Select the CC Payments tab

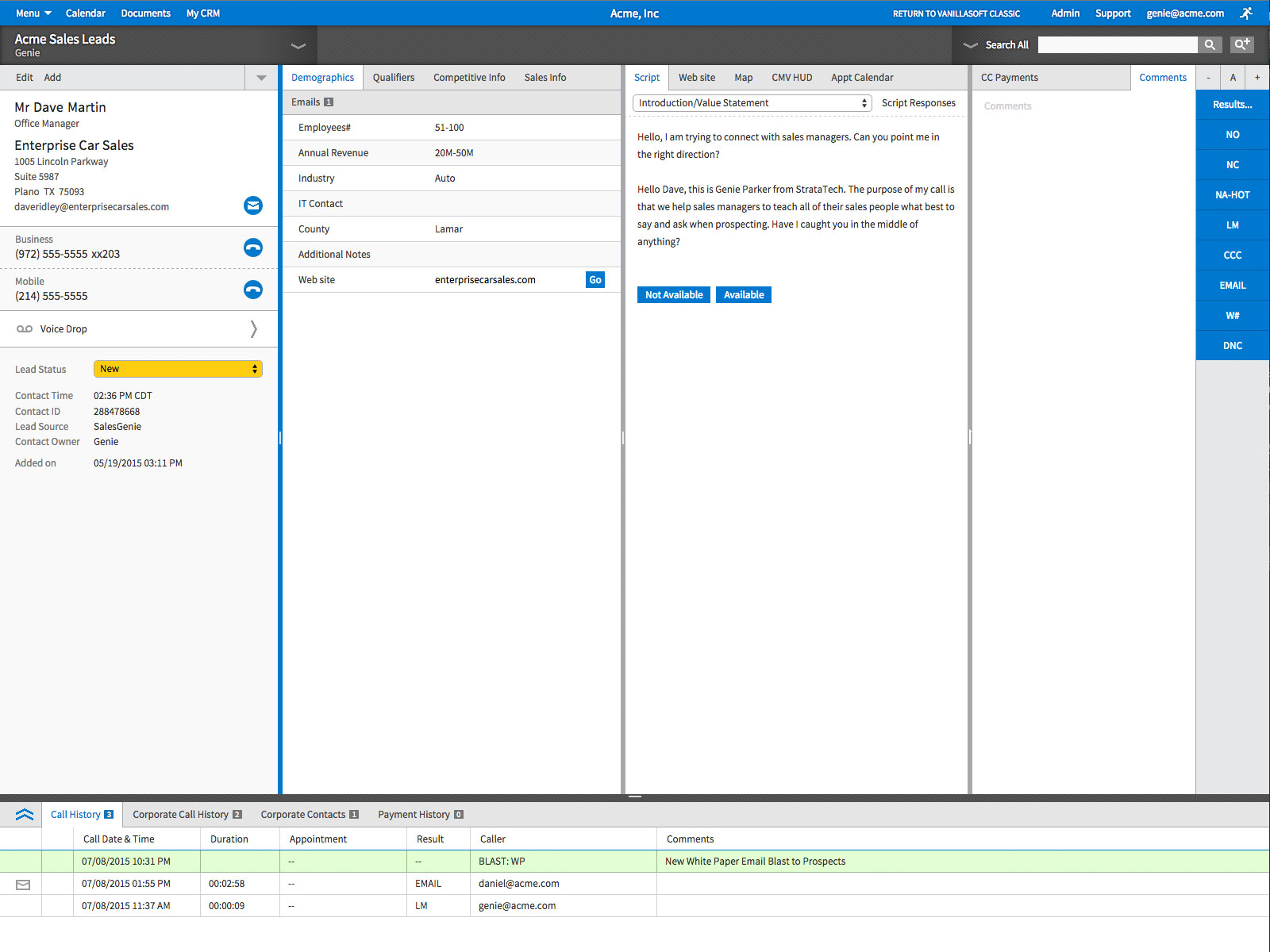click(1009, 77)
